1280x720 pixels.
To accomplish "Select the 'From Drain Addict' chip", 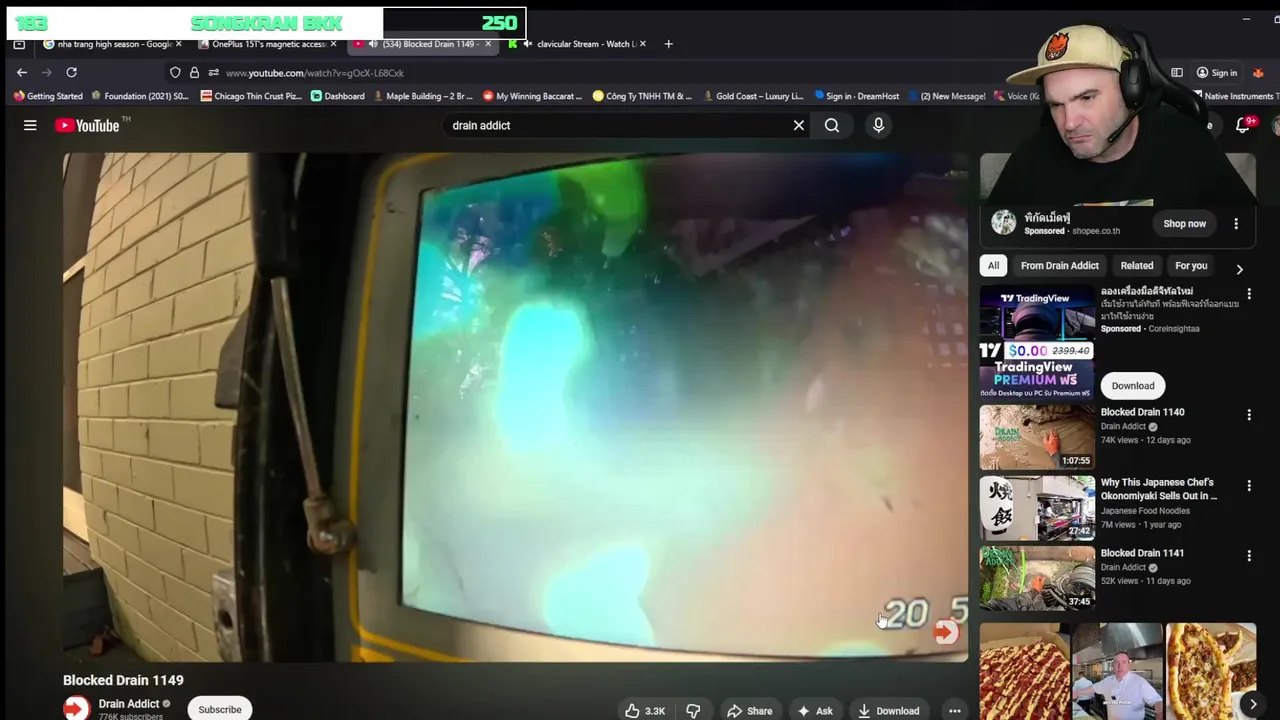I will (1059, 265).
